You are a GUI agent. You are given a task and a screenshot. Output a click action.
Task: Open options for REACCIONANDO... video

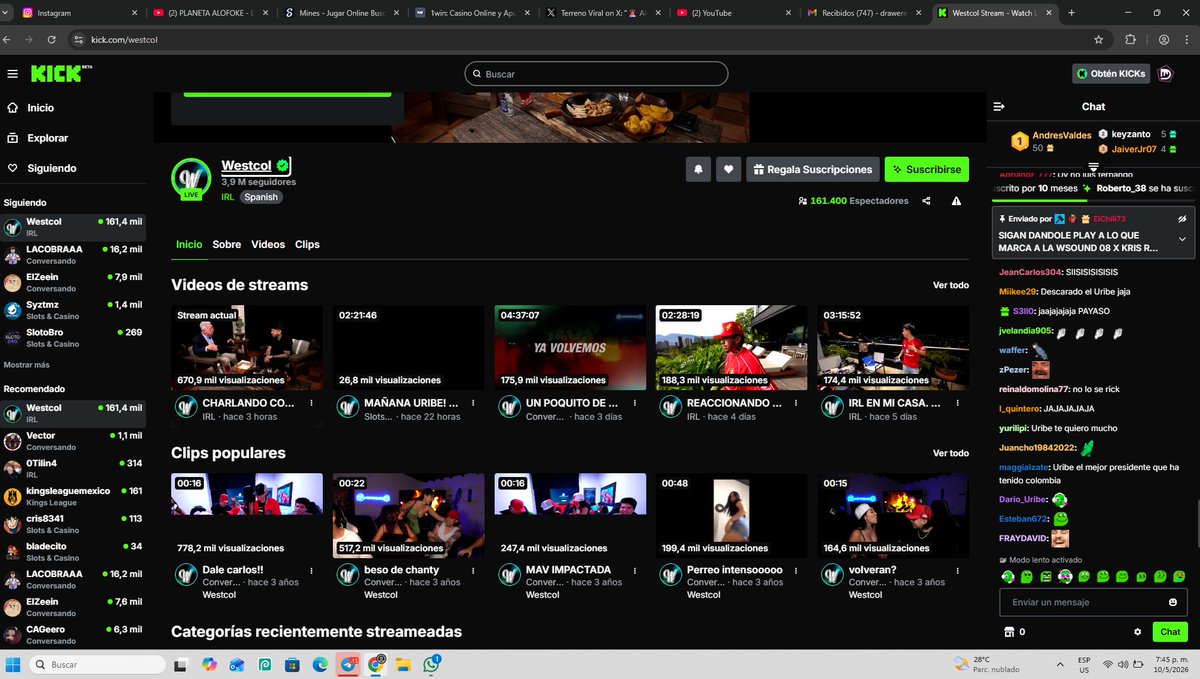click(x=796, y=403)
